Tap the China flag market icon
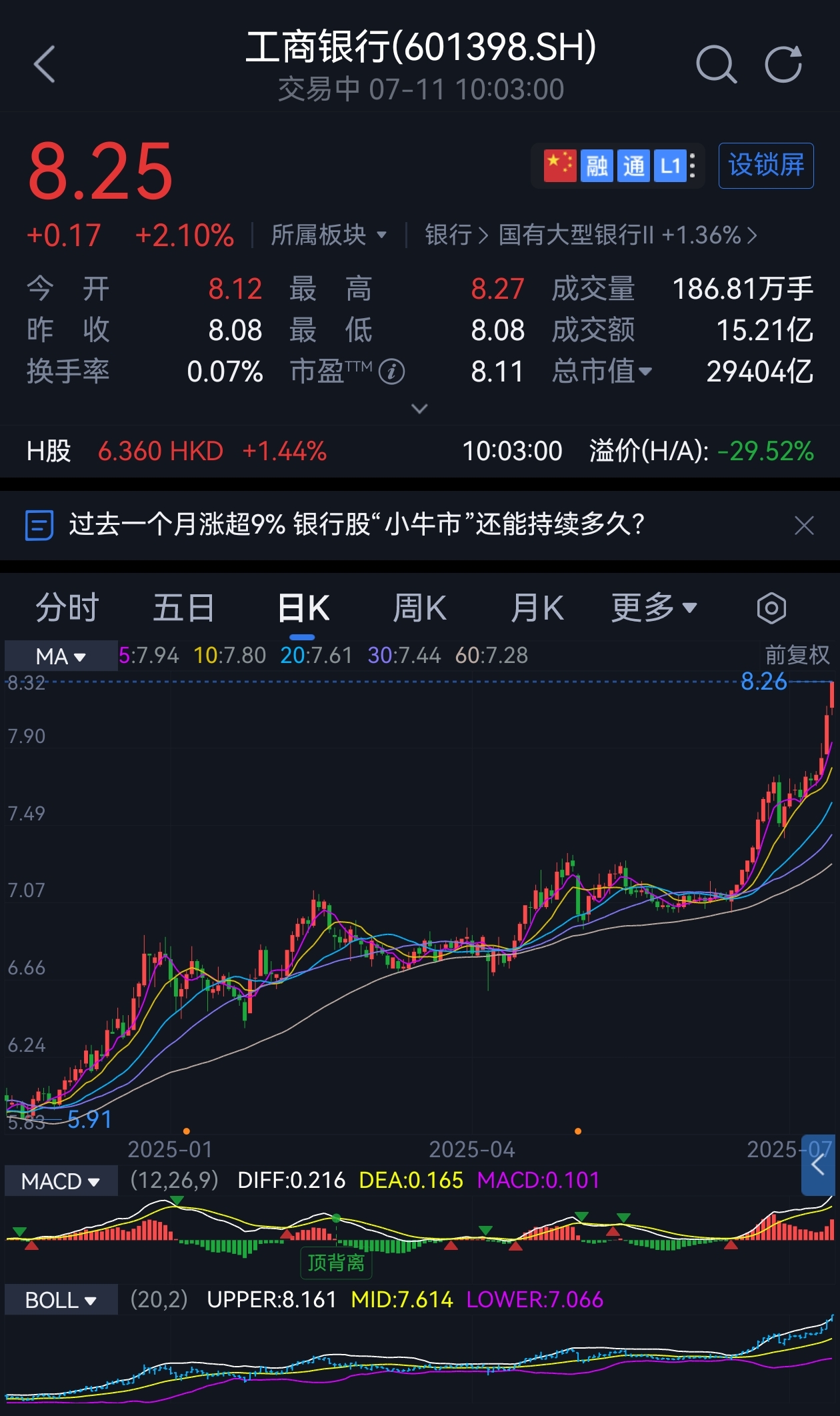The height and width of the screenshot is (1416, 840). (560, 165)
